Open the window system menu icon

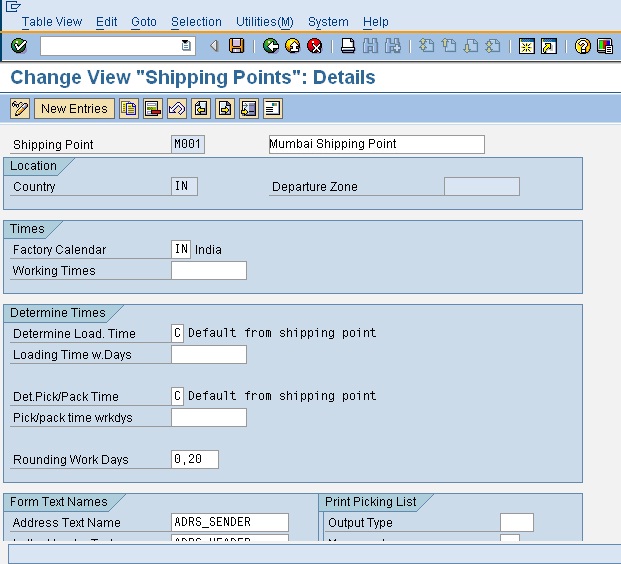(13, 6)
